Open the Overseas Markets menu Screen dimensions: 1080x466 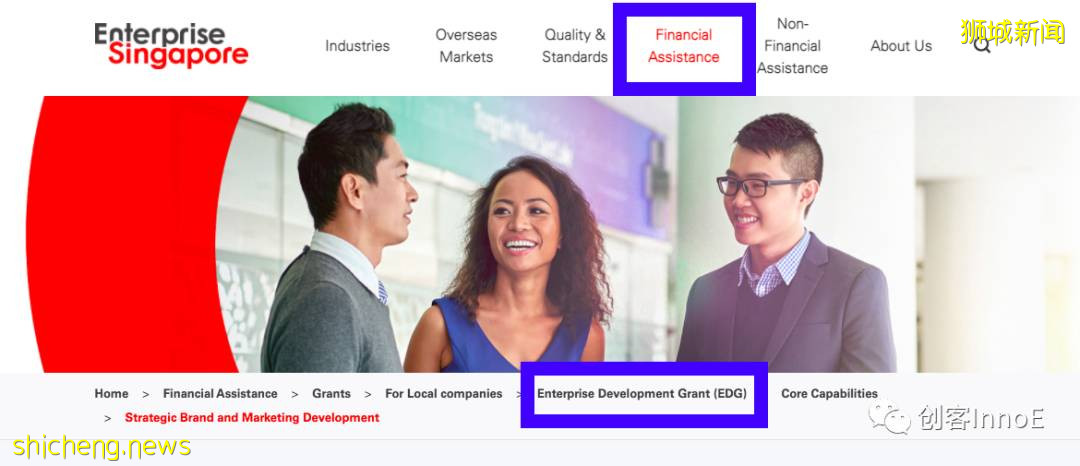(x=466, y=46)
